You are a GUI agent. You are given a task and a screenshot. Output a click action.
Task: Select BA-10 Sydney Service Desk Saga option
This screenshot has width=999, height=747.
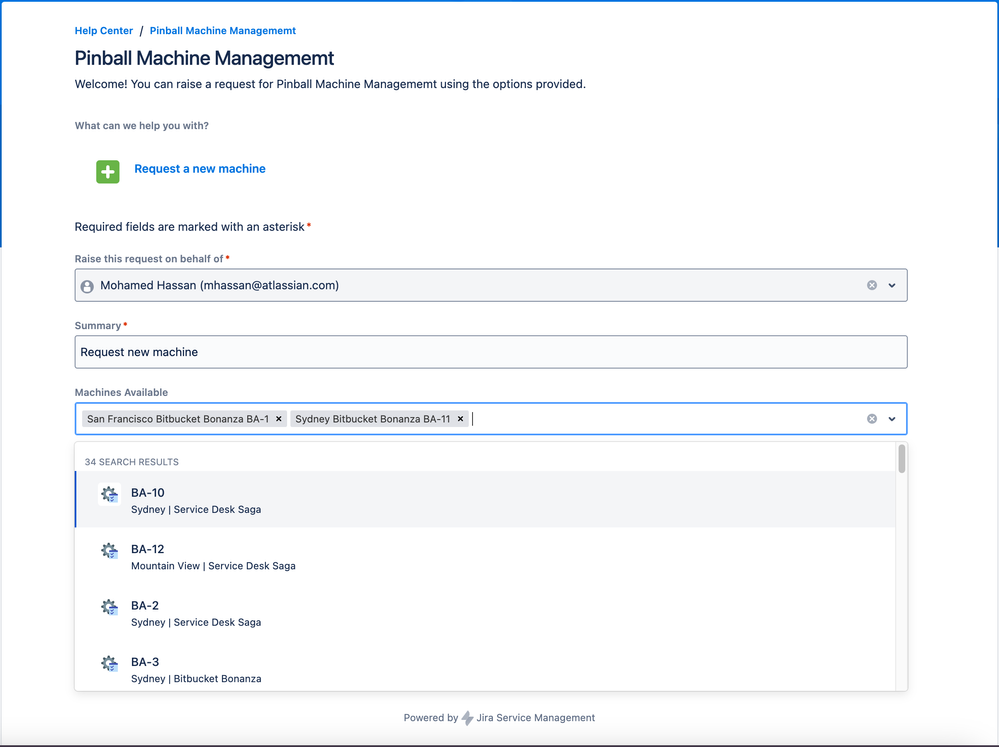tap(485, 500)
